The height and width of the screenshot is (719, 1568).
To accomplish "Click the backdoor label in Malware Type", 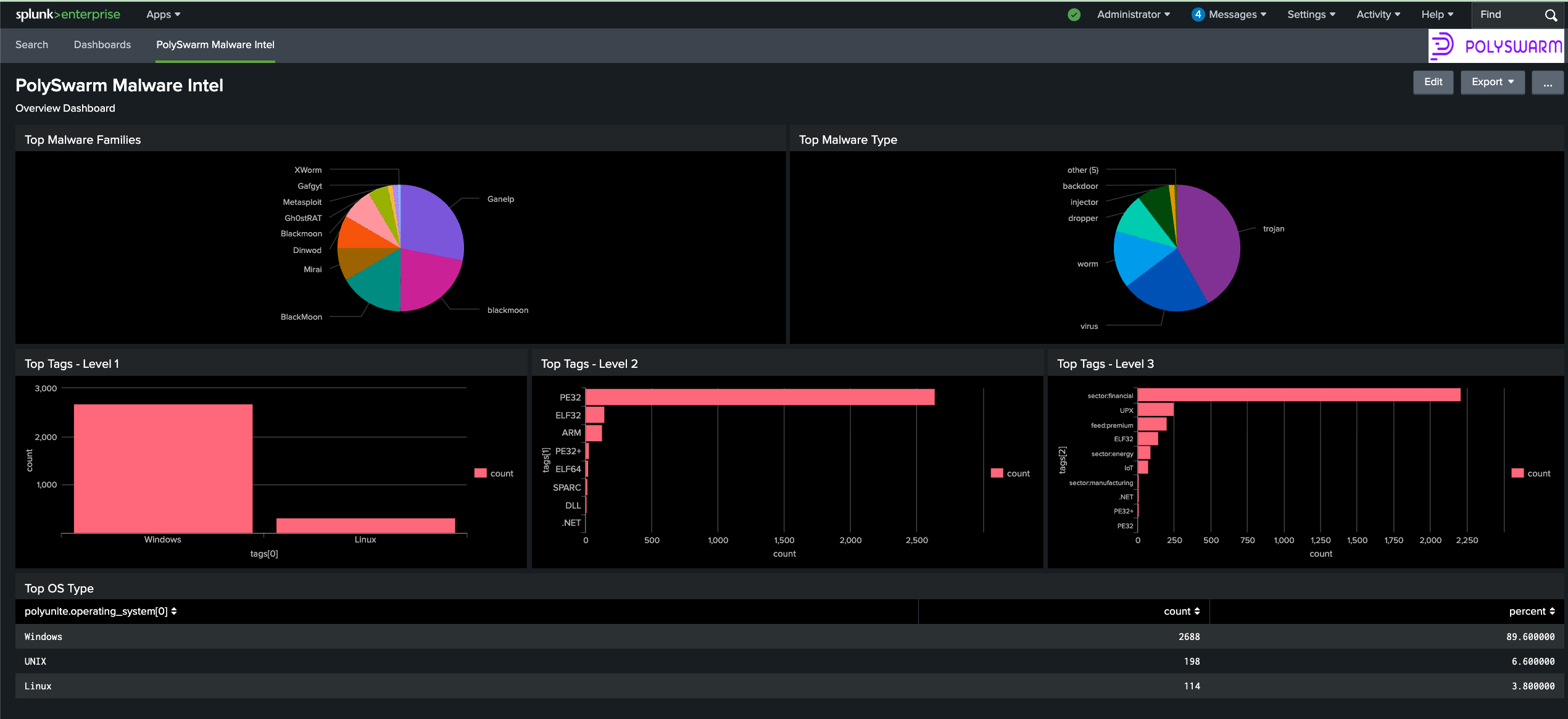I will (x=1081, y=186).
